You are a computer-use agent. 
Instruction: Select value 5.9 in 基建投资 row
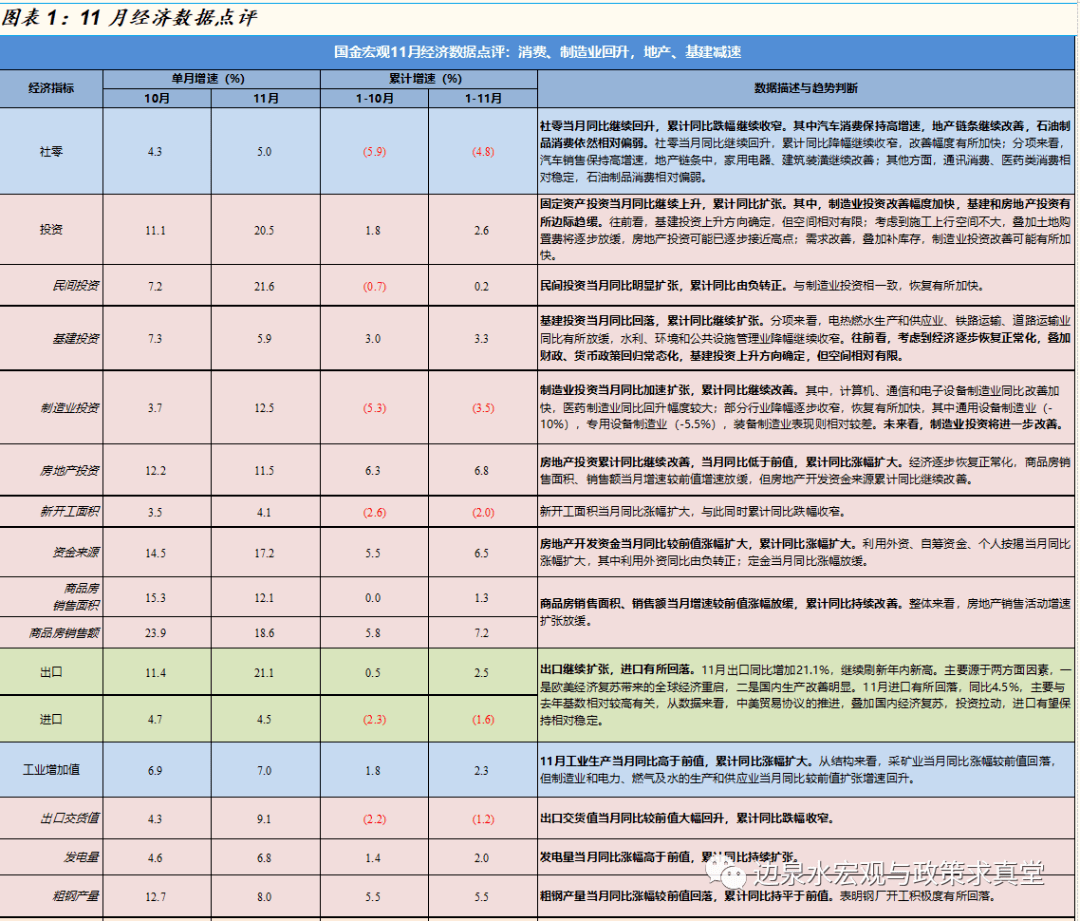(264, 339)
